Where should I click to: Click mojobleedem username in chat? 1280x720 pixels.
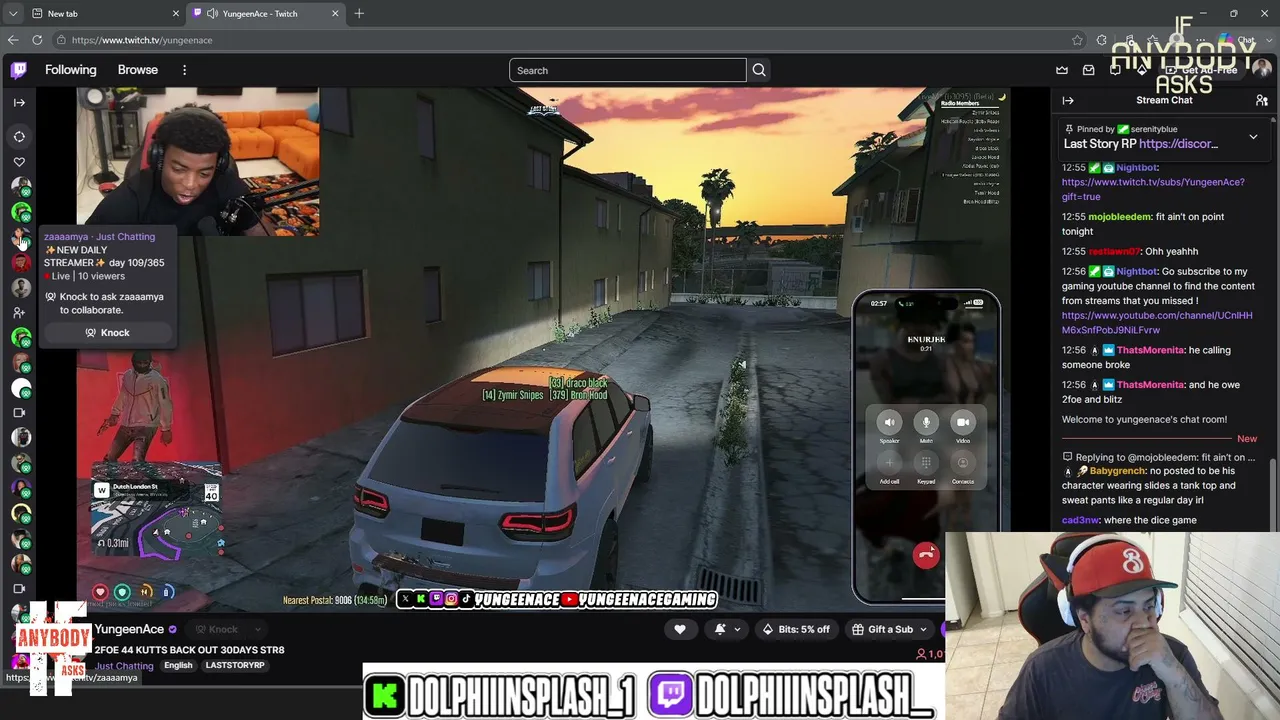1118,216
